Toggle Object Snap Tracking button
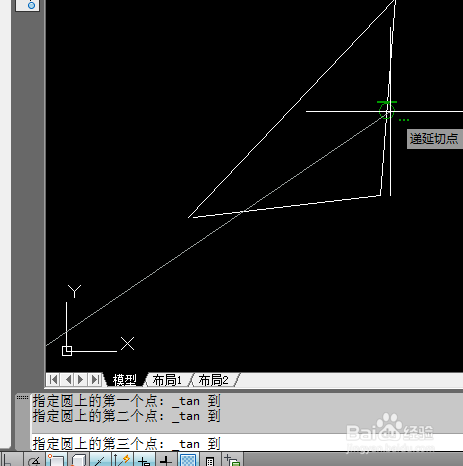The image size is (463, 466). point(100,460)
